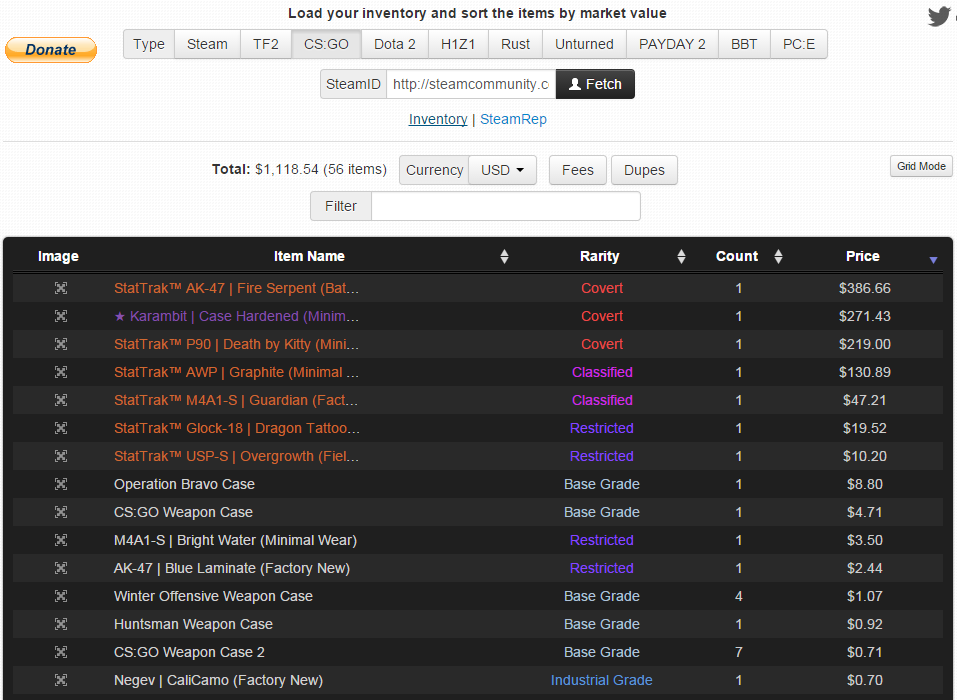Open the Rust tab
957x700 pixels.
(516, 44)
